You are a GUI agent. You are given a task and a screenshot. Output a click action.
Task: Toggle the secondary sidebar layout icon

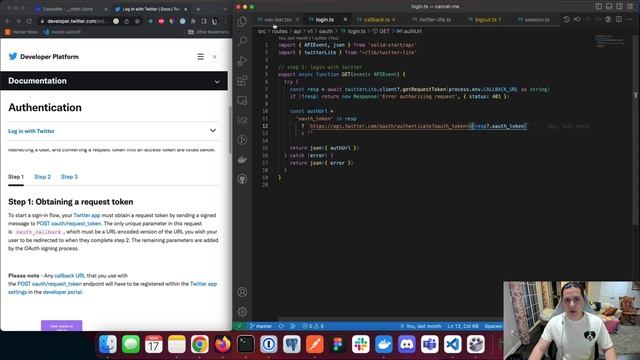(x=620, y=7)
